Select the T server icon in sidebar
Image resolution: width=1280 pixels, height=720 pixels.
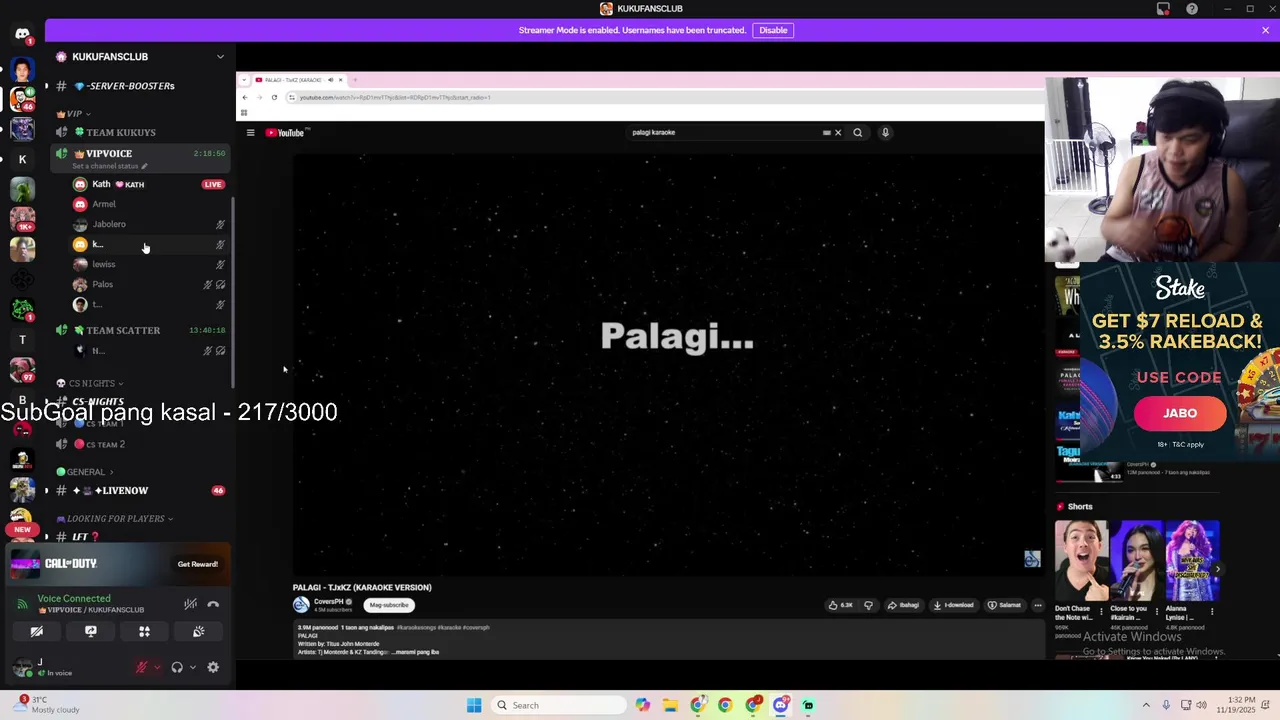coord(22,340)
